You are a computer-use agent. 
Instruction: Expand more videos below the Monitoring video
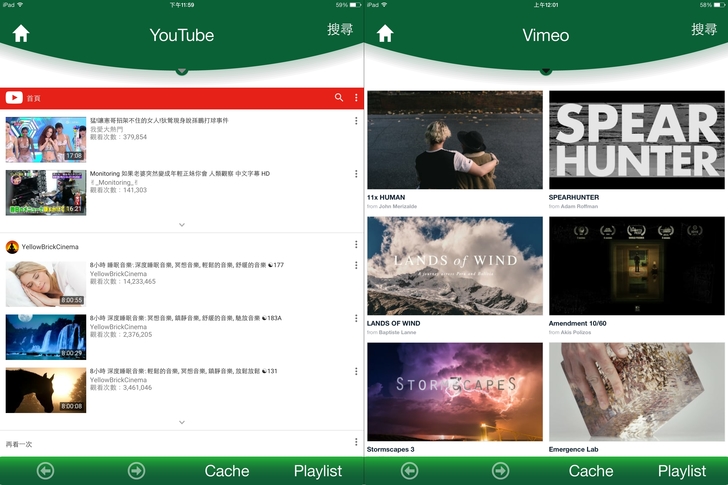182,225
